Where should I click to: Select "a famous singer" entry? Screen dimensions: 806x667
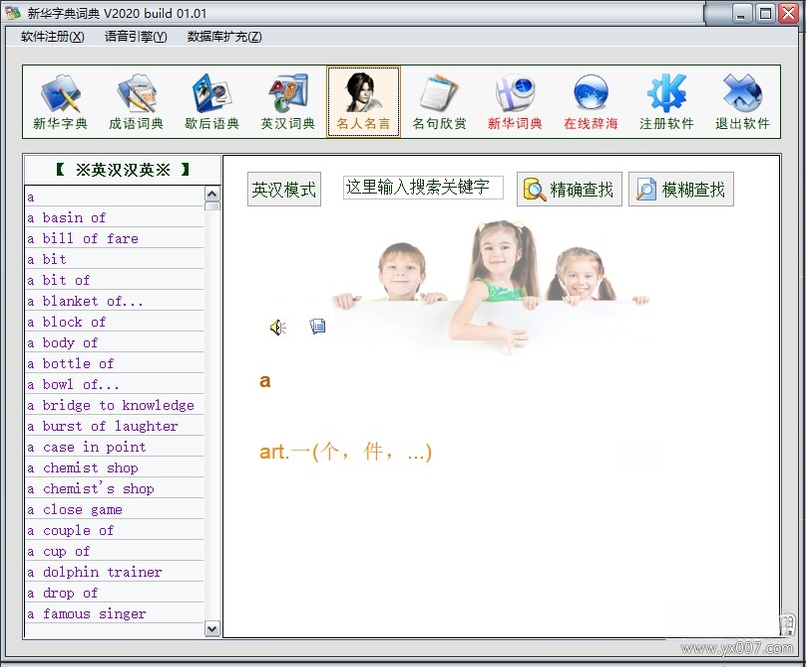(115, 614)
